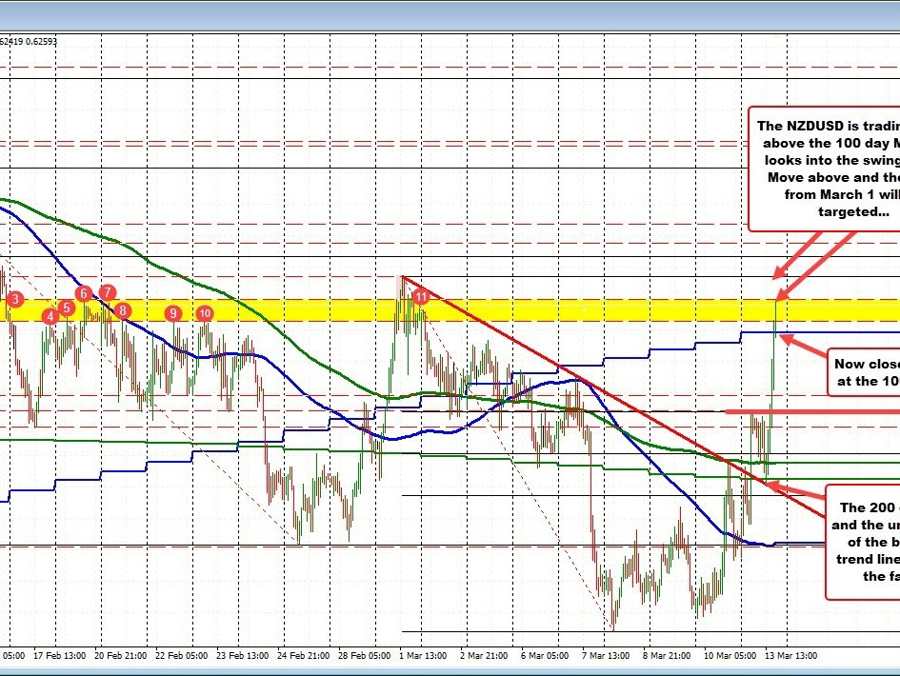Click the red swing marker 7
The height and width of the screenshot is (676, 900).
coord(106,293)
